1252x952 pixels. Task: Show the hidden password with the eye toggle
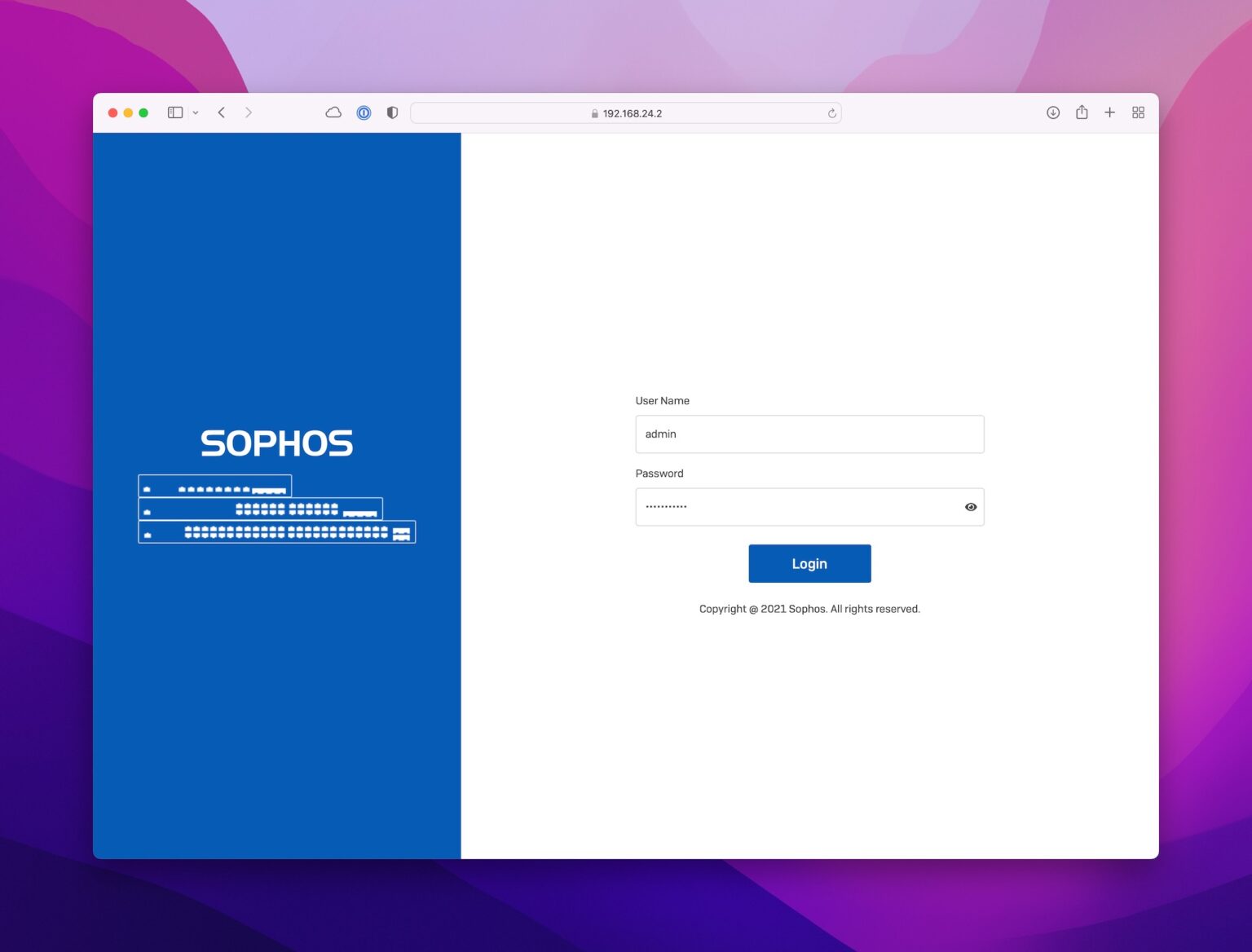click(970, 506)
